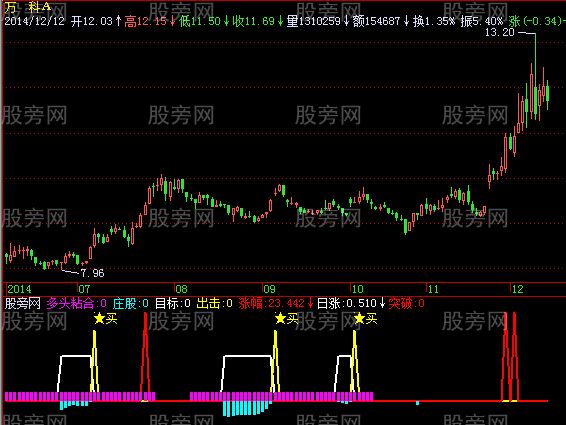Click the 涨幅:23.442 indicator value

click(x=272, y=303)
